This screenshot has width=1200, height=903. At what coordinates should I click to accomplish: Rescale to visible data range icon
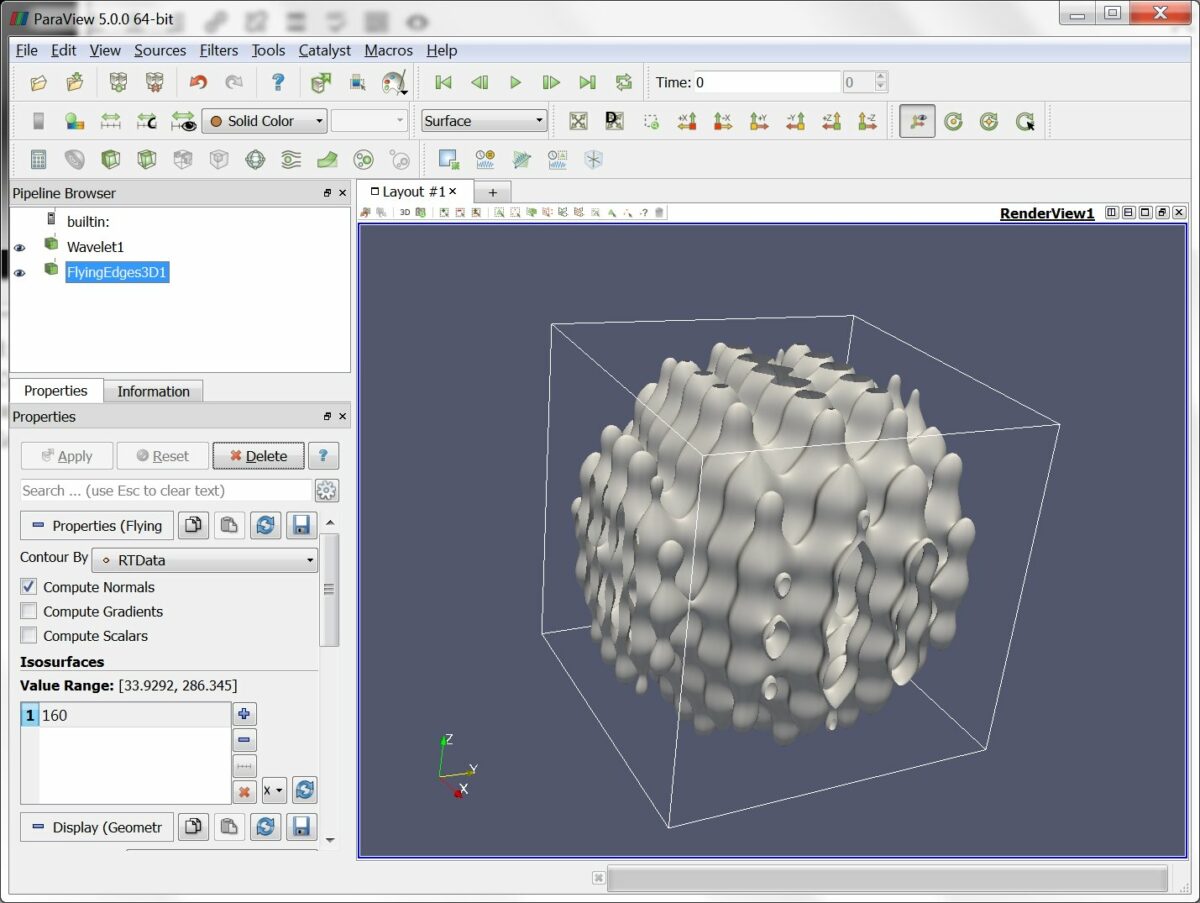pyautogui.click(x=183, y=121)
